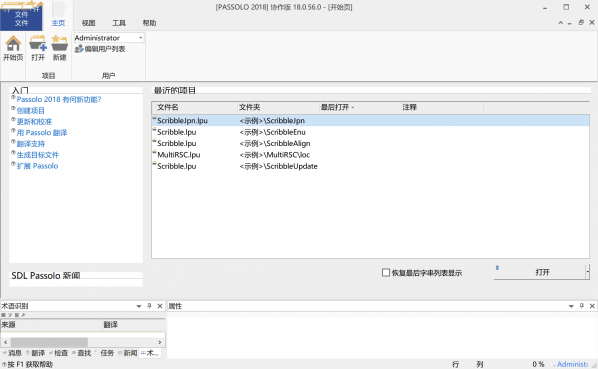The image size is (598, 369).
Task: Pin the 属性 panel
Action: [x=582, y=306]
